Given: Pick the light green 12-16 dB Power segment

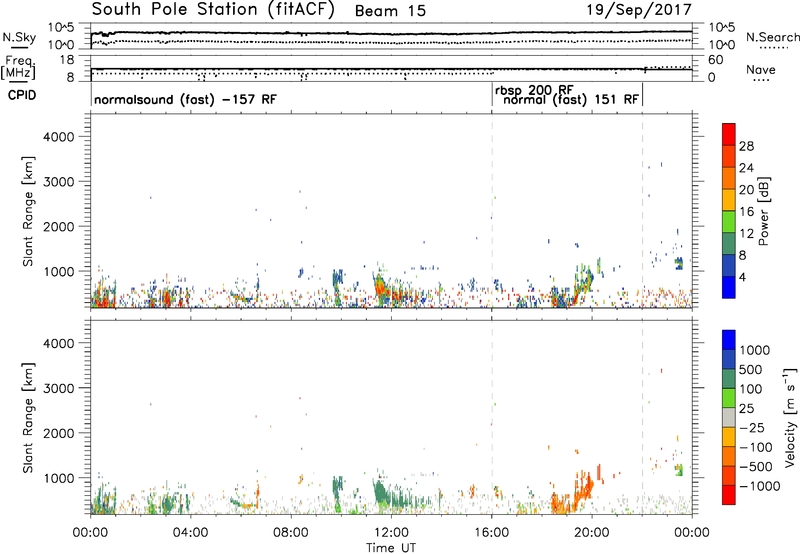Looking at the screenshot, I should pyautogui.click(x=729, y=221).
